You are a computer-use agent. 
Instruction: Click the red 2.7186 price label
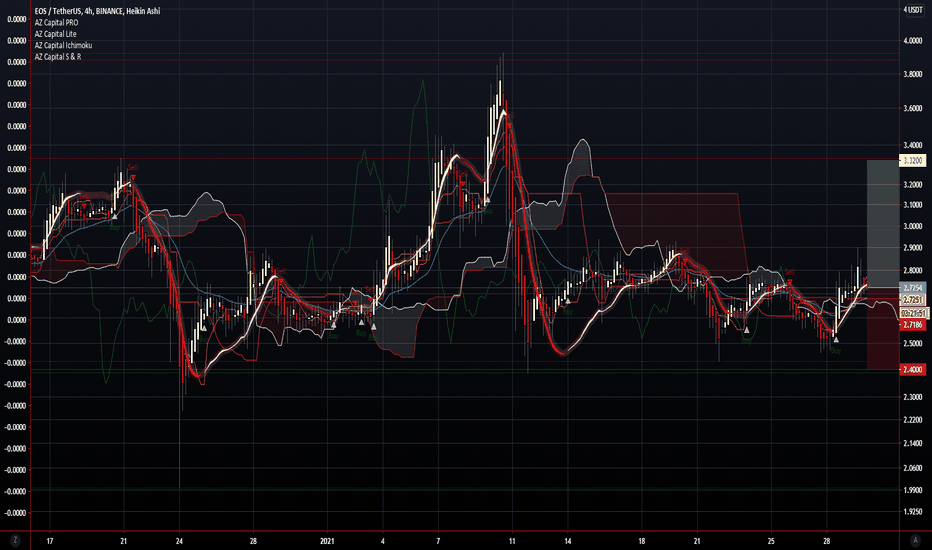(x=913, y=325)
